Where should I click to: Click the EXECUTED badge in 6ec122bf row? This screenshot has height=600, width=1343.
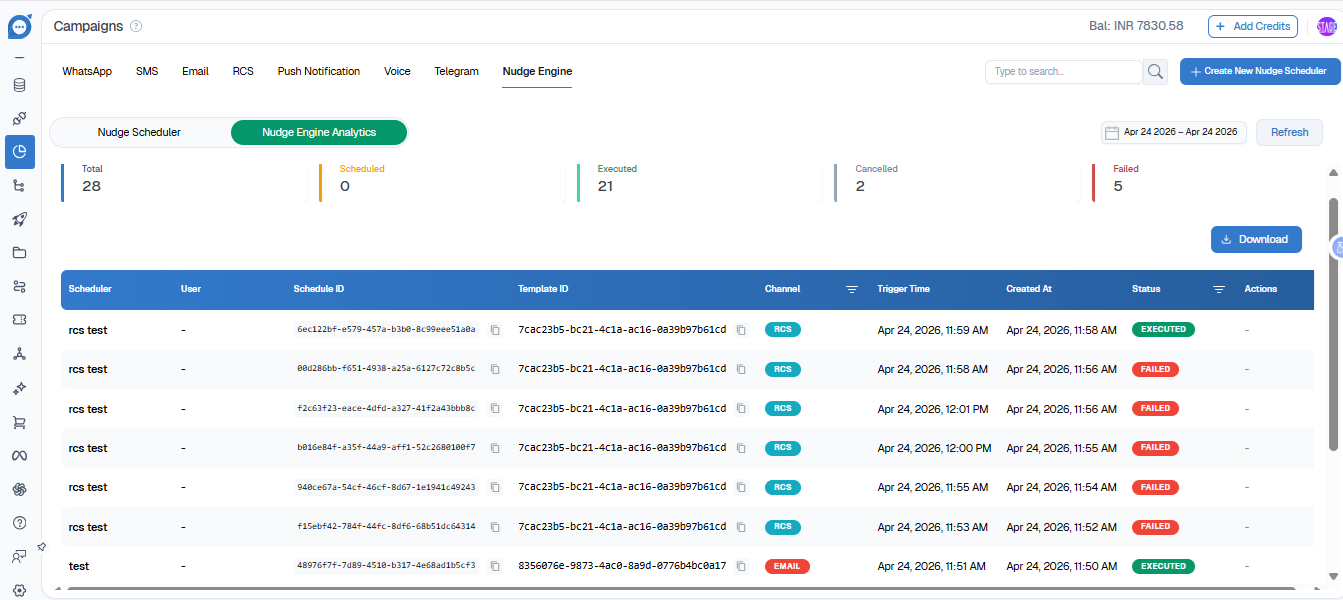coord(1163,329)
